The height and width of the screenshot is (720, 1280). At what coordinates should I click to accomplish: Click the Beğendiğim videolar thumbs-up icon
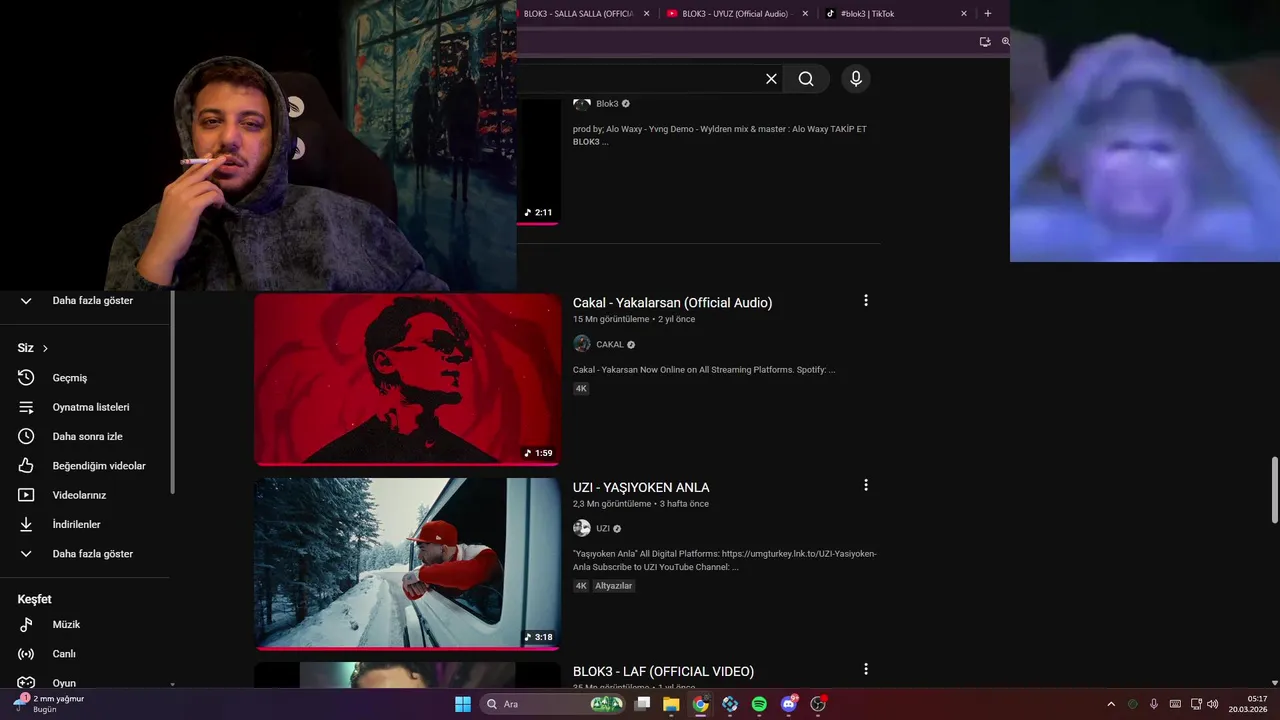(26, 465)
